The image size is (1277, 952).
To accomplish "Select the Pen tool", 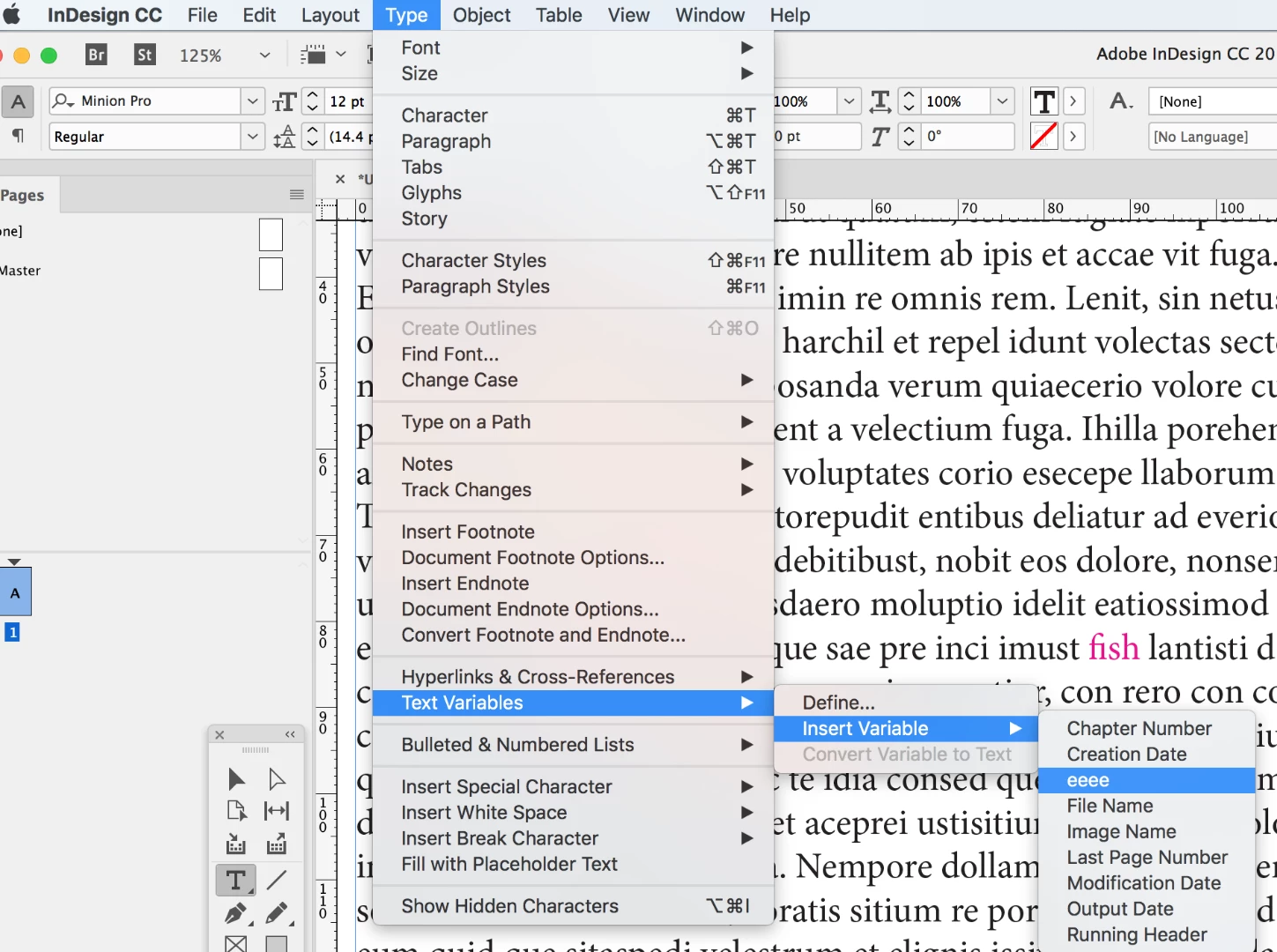I will [x=236, y=914].
